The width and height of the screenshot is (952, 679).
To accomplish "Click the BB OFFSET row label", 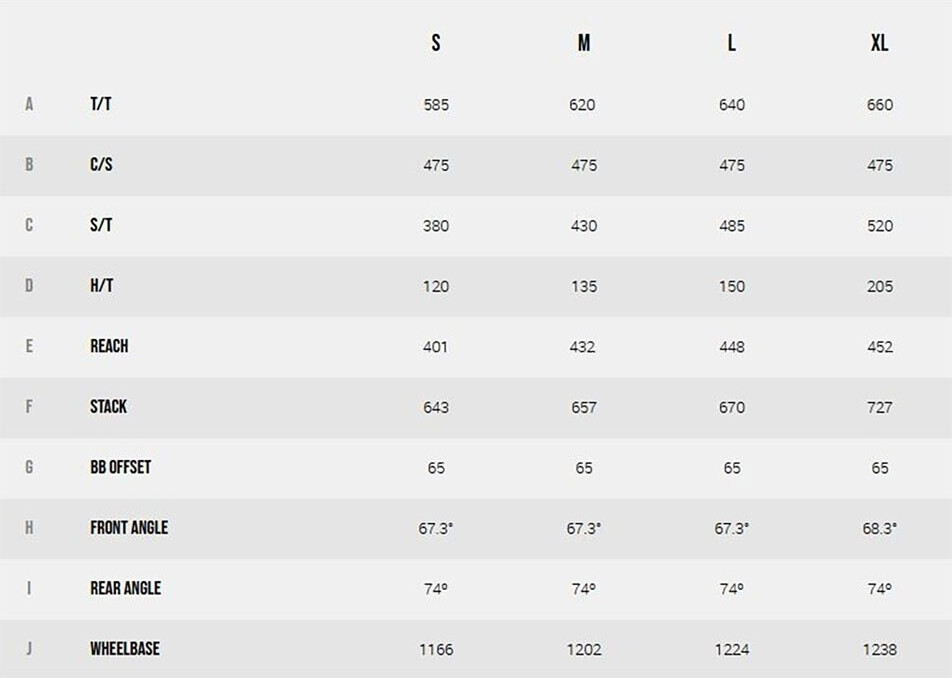I will (120, 467).
